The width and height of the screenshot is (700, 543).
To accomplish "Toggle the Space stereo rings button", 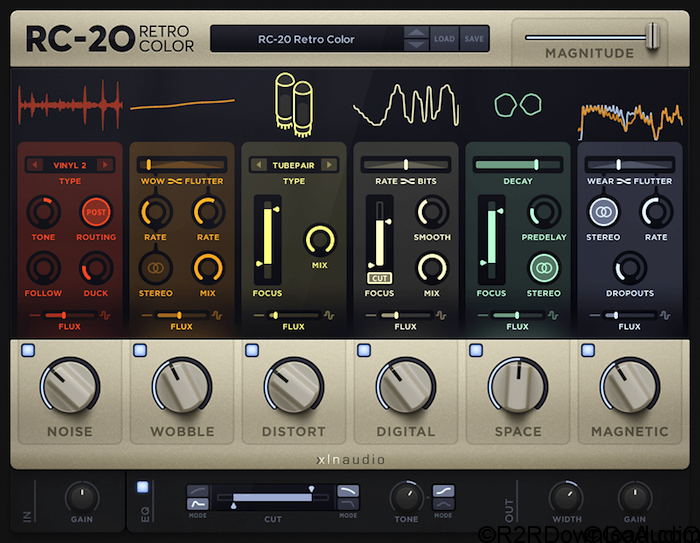I will tap(544, 268).
